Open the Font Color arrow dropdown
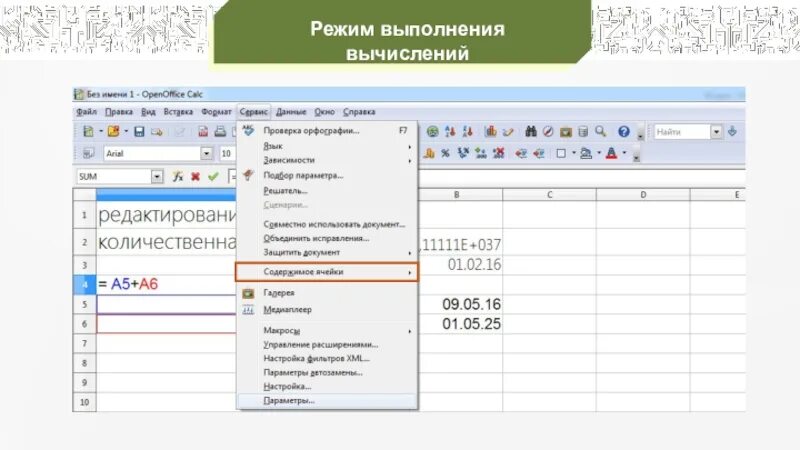This screenshot has width=800, height=450. pos(624,153)
